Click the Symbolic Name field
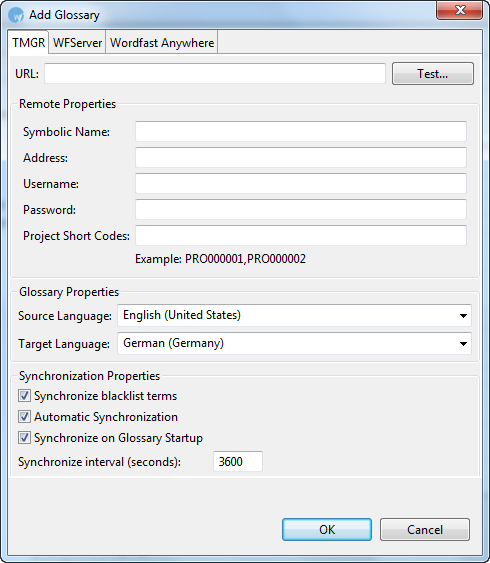Viewport: 490px width, 563px height. click(301, 131)
